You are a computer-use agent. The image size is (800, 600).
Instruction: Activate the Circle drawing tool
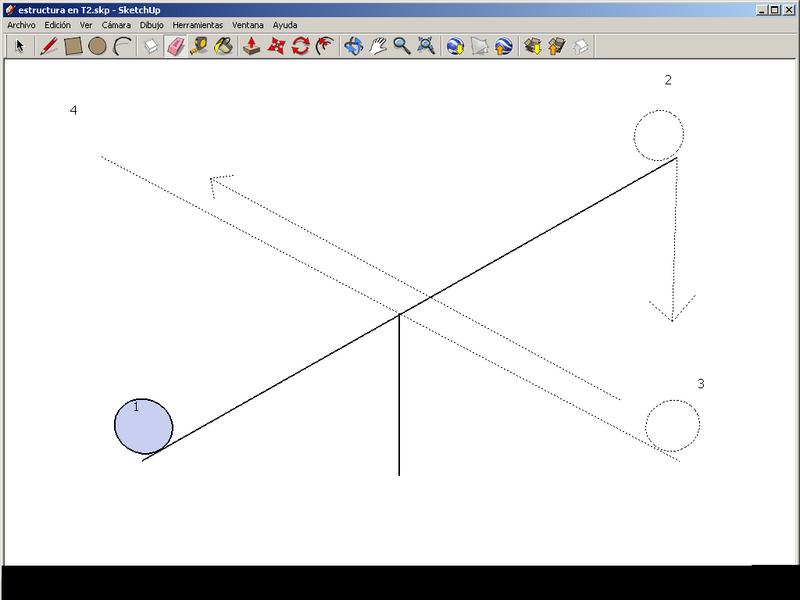point(97,46)
